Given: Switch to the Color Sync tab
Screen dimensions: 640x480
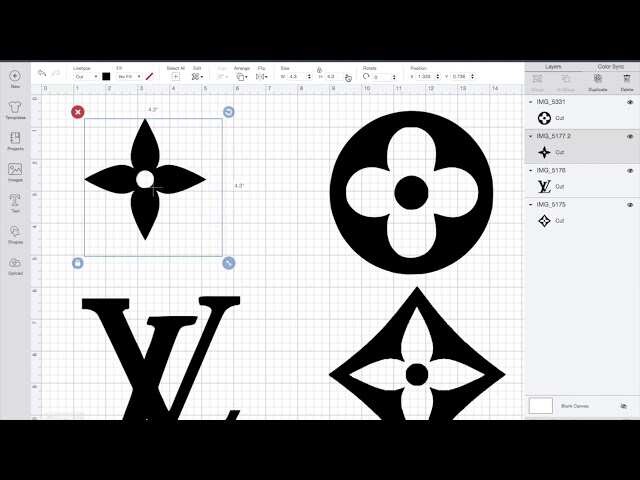Looking at the screenshot, I should click(x=611, y=67).
